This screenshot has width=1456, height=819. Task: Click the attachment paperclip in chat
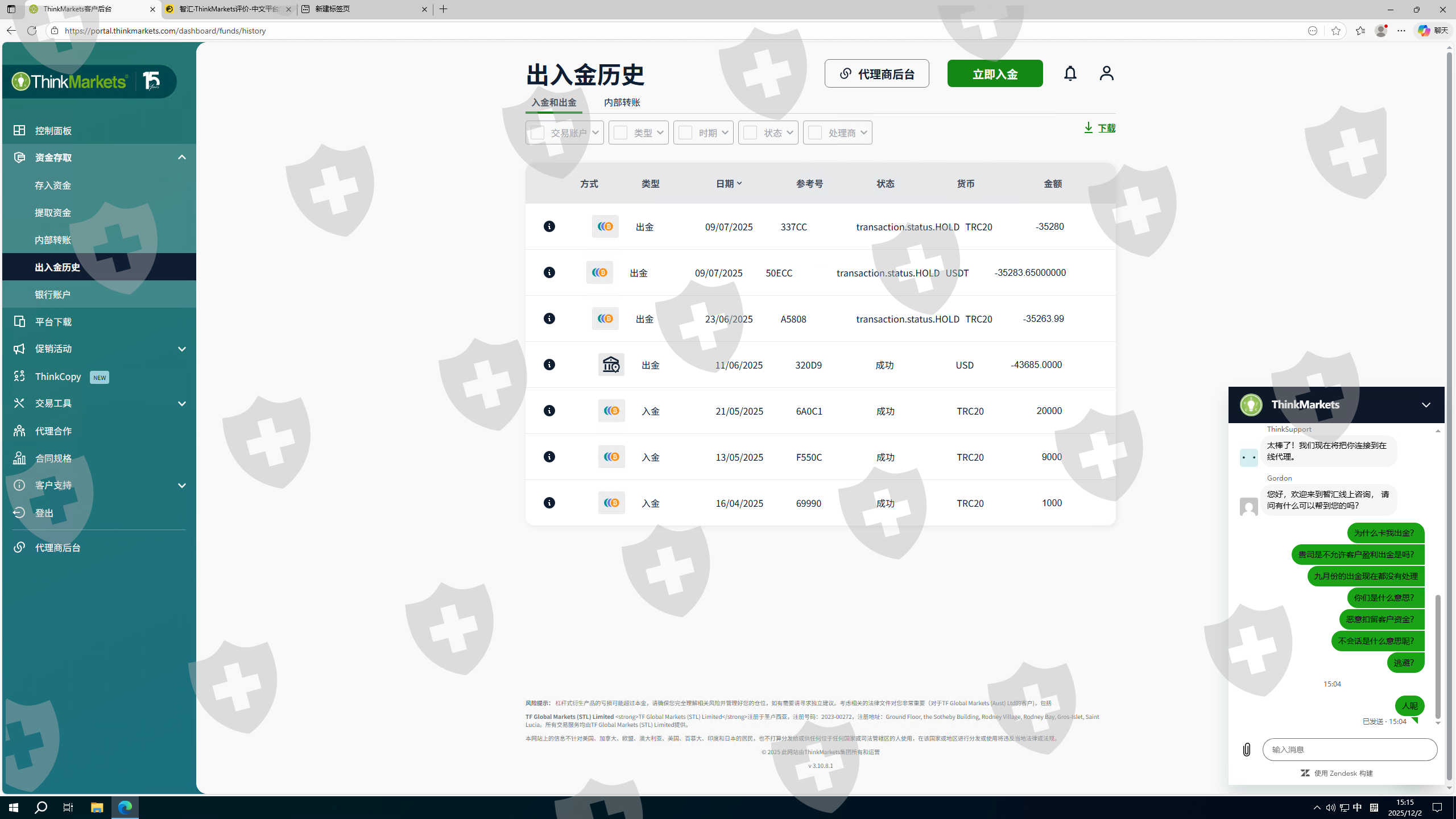point(1246,750)
